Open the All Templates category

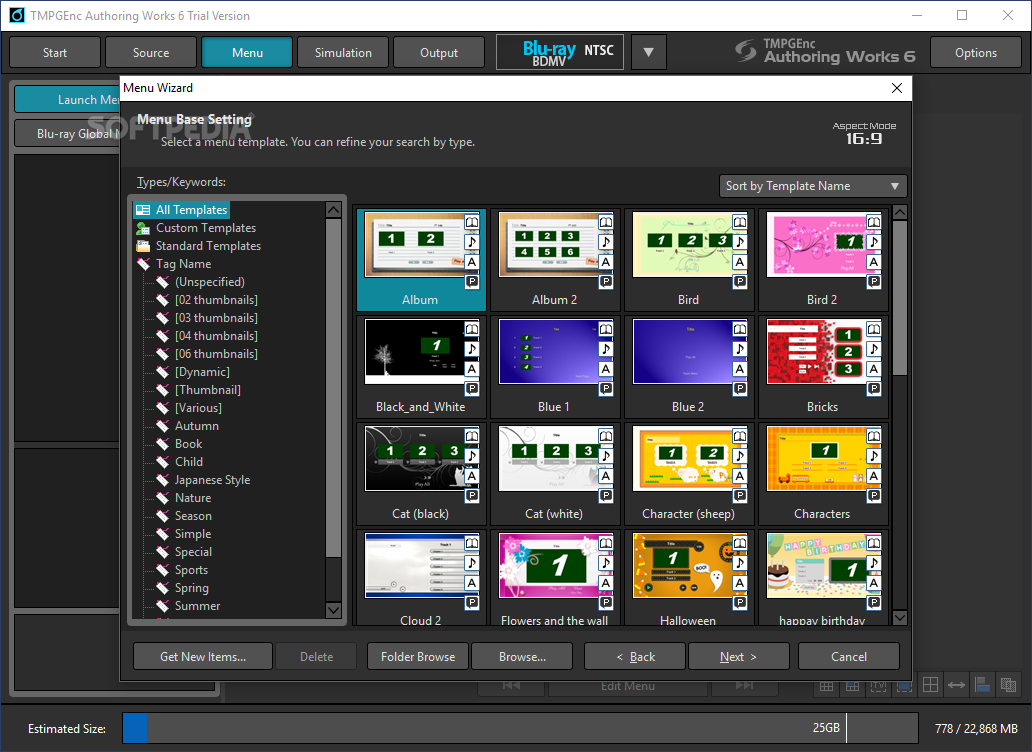pos(182,210)
